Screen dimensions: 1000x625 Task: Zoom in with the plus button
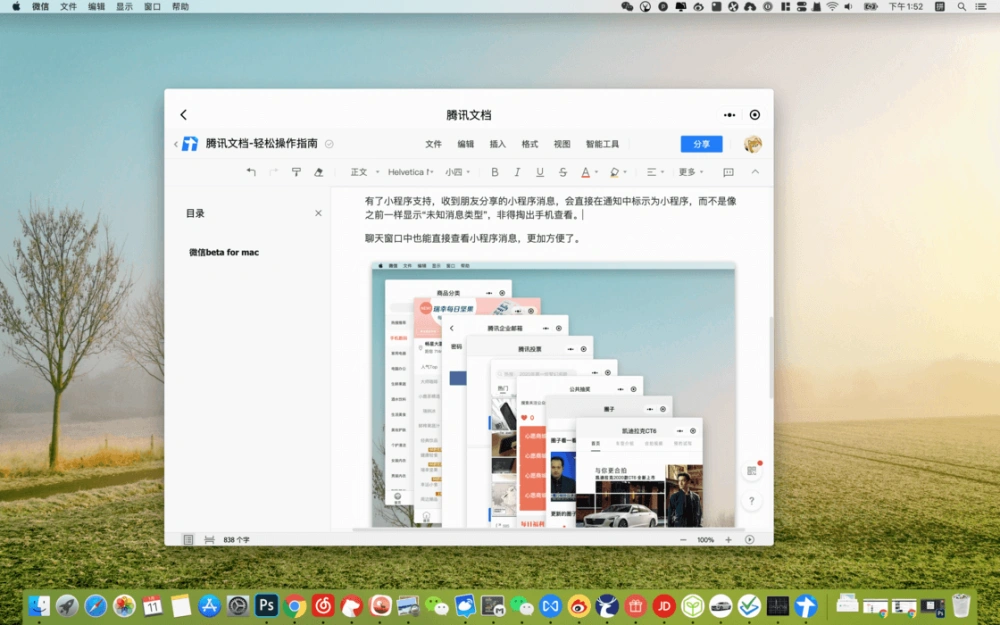[x=728, y=540]
